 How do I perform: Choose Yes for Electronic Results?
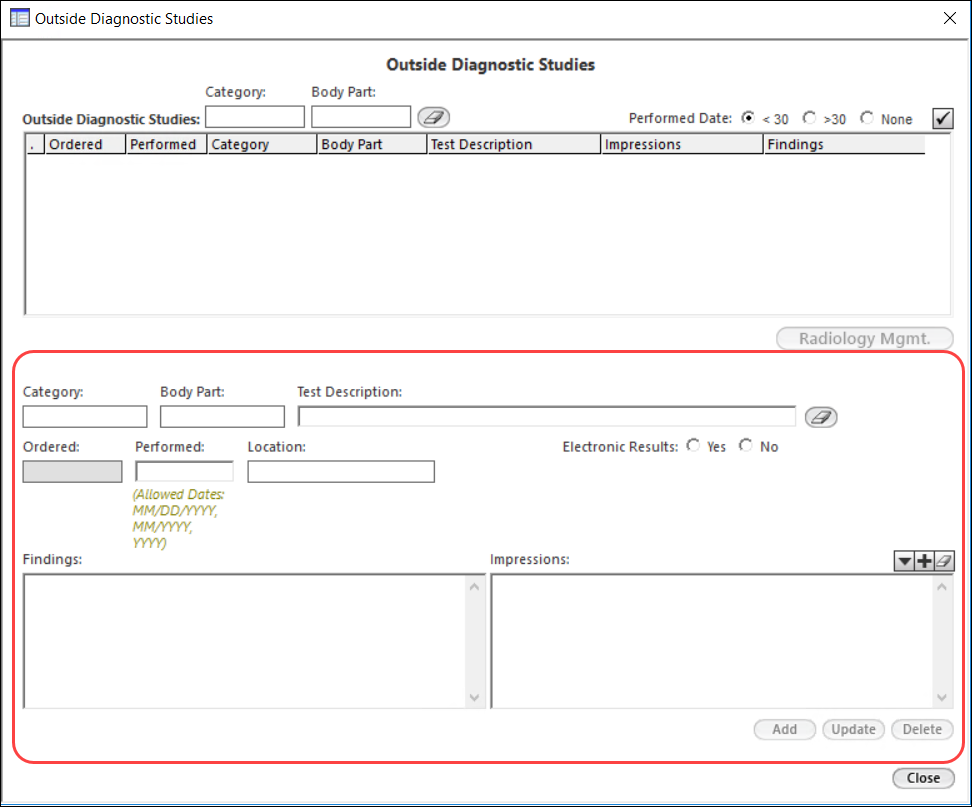click(693, 446)
